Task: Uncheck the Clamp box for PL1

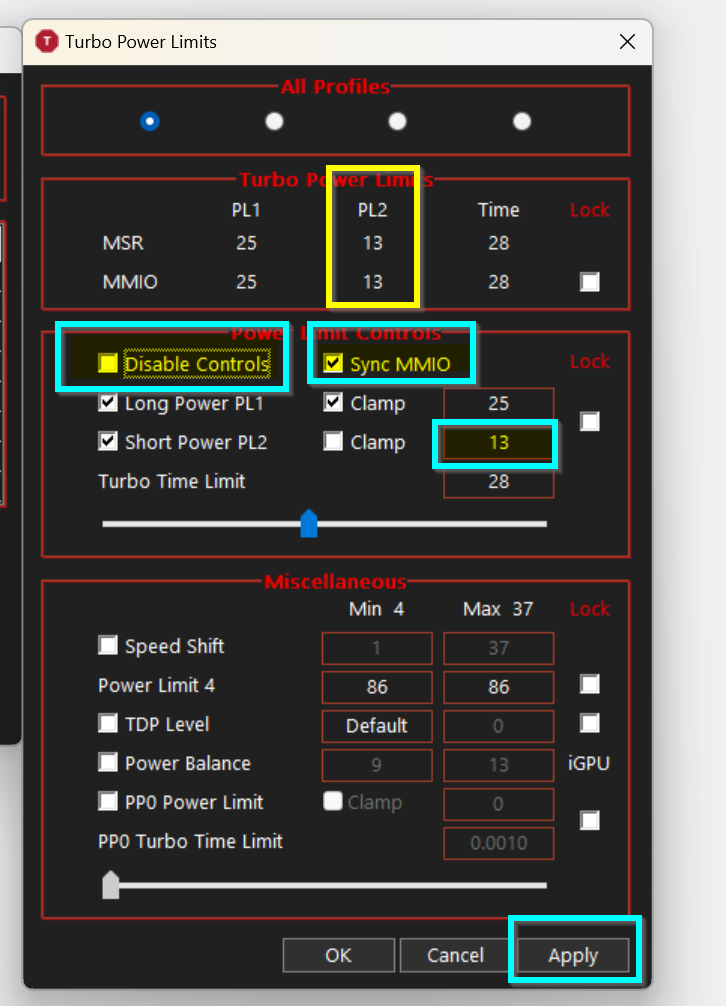Action: click(x=333, y=403)
